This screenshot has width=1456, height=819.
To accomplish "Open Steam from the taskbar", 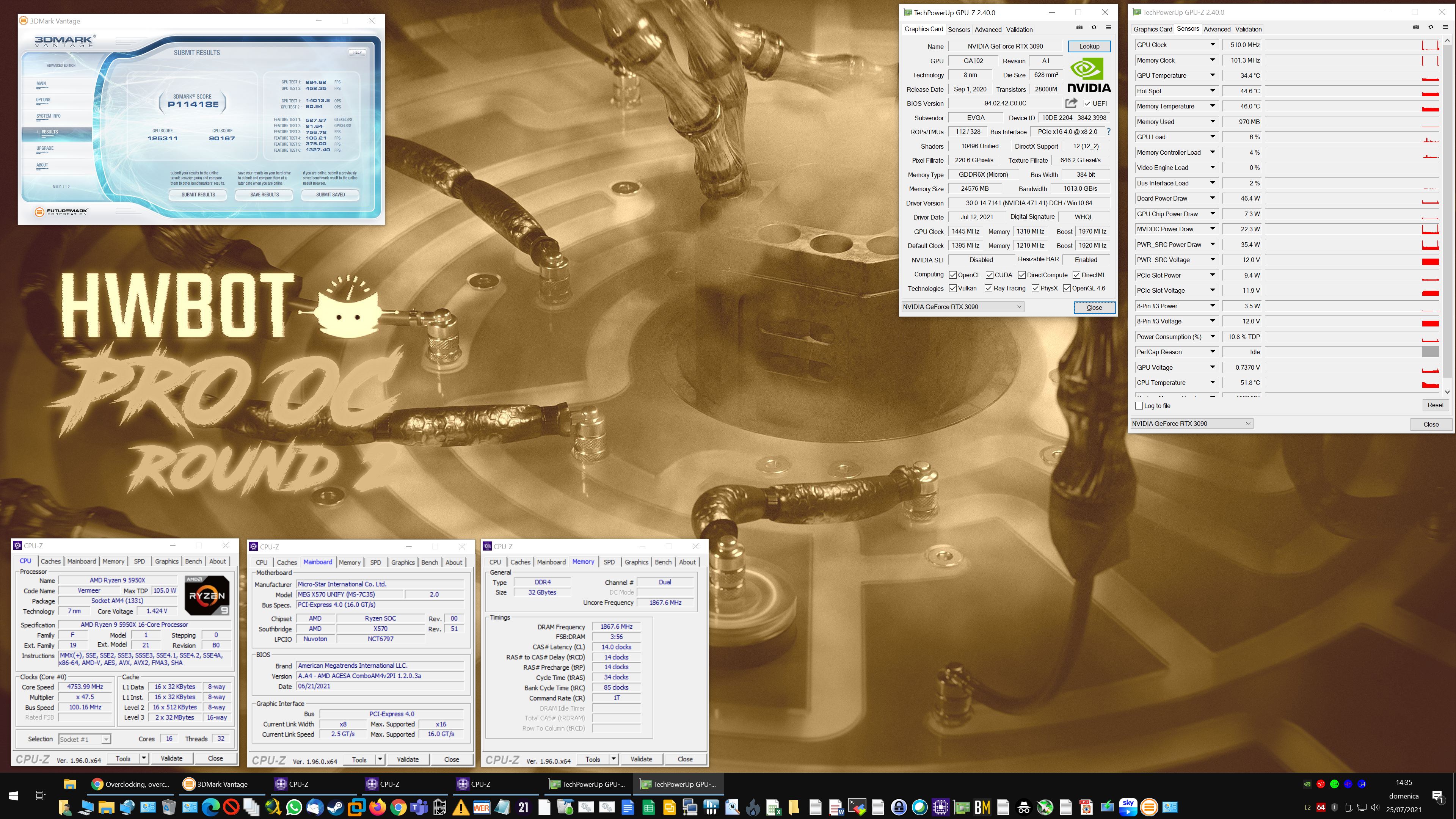I will click(336, 807).
